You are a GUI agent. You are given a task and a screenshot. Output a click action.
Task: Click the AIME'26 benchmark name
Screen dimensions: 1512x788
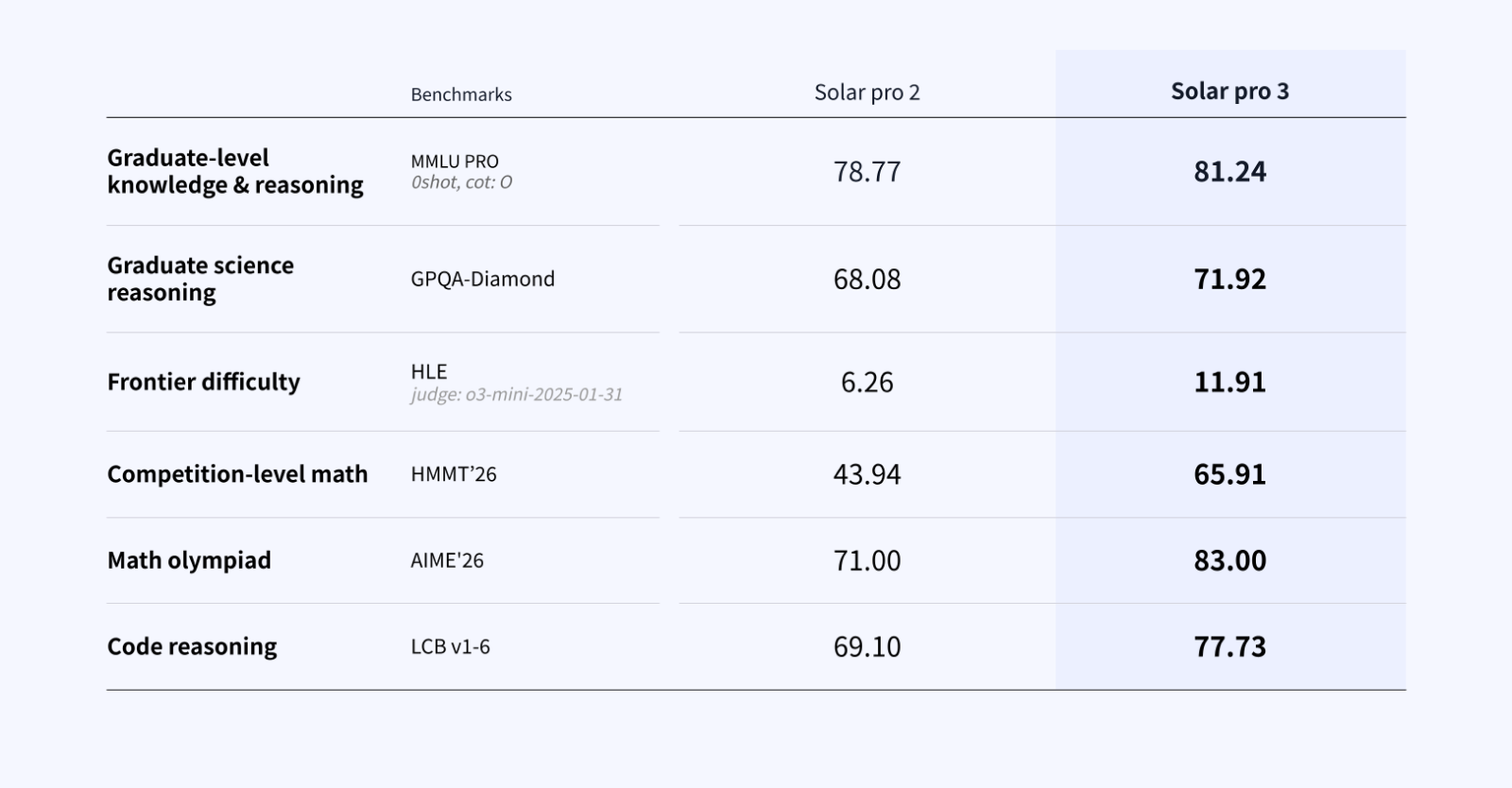(447, 560)
